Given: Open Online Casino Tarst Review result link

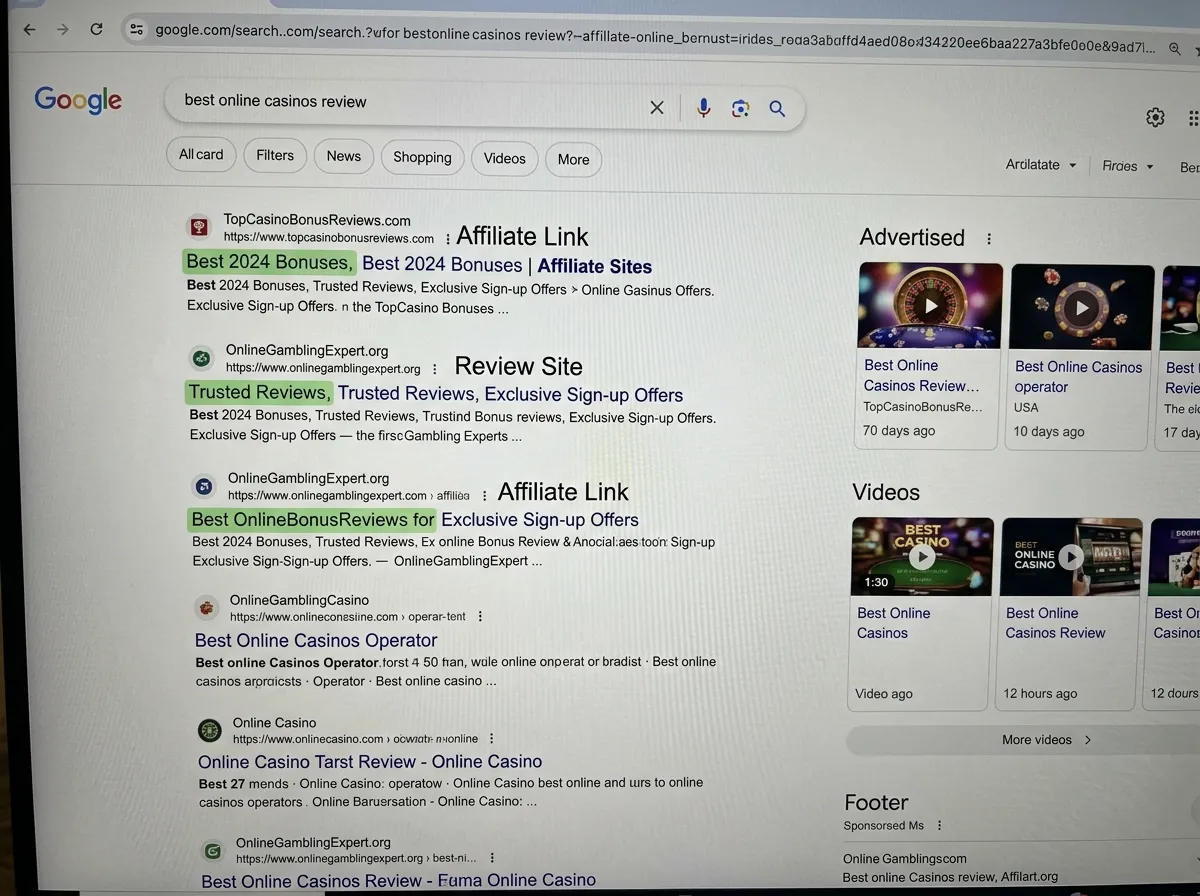Looking at the screenshot, I should 370,761.
